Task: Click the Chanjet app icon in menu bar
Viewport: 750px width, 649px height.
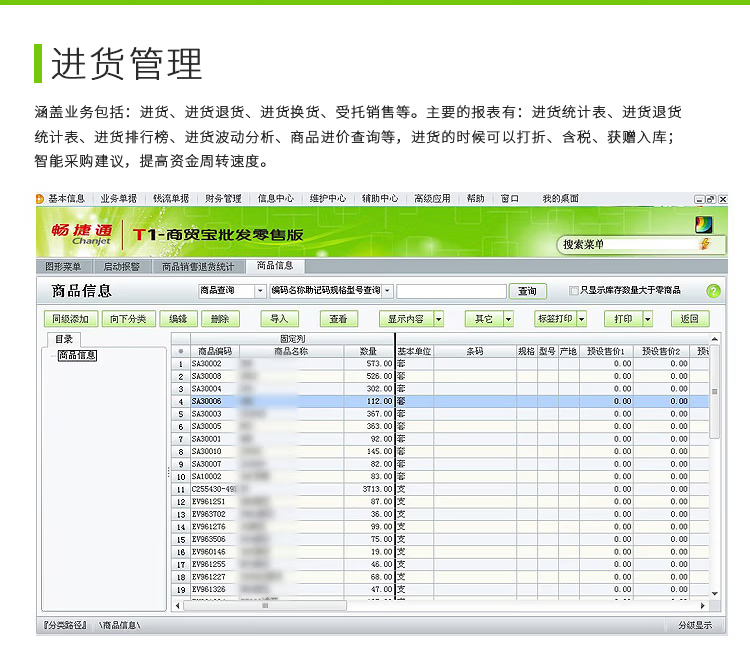Action: (x=40, y=198)
